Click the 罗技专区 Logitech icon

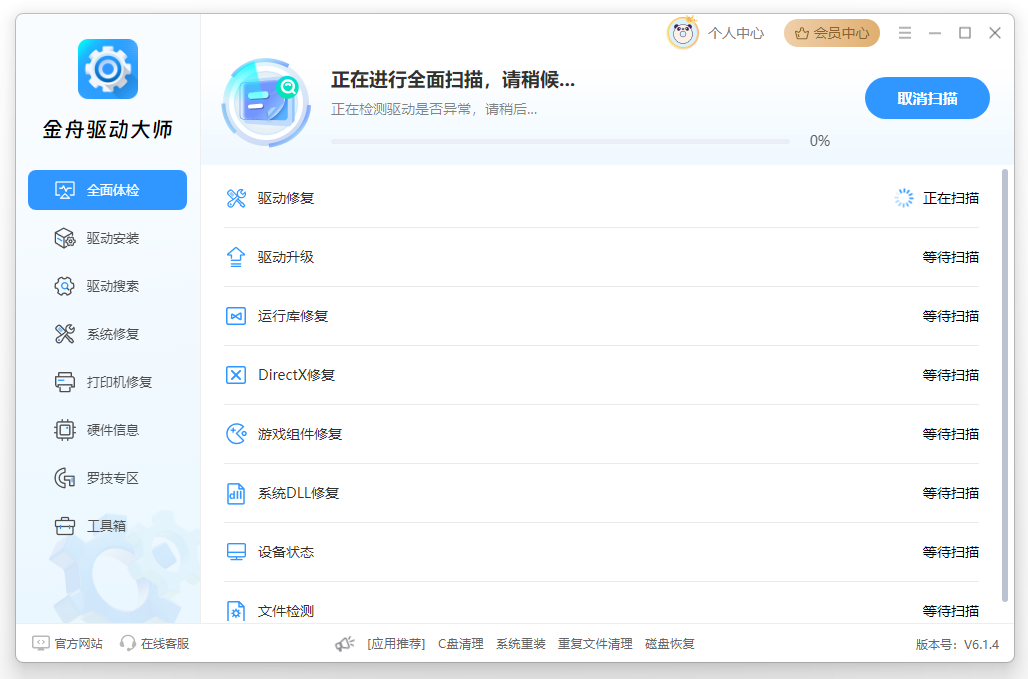point(64,478)
